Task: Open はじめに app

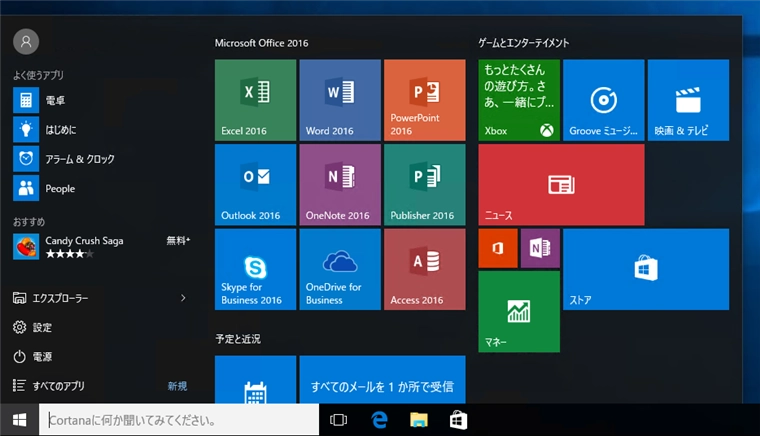Action: tap(102, 129)
